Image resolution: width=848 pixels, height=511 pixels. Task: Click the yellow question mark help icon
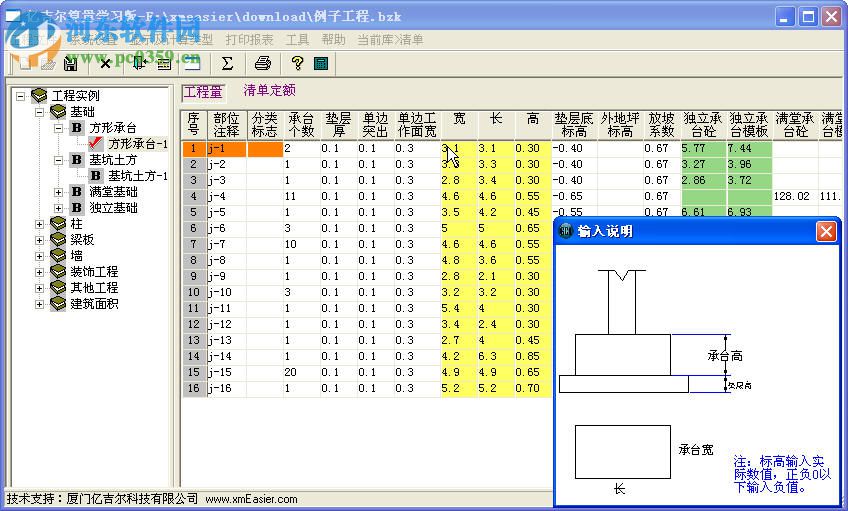(297, 64)
